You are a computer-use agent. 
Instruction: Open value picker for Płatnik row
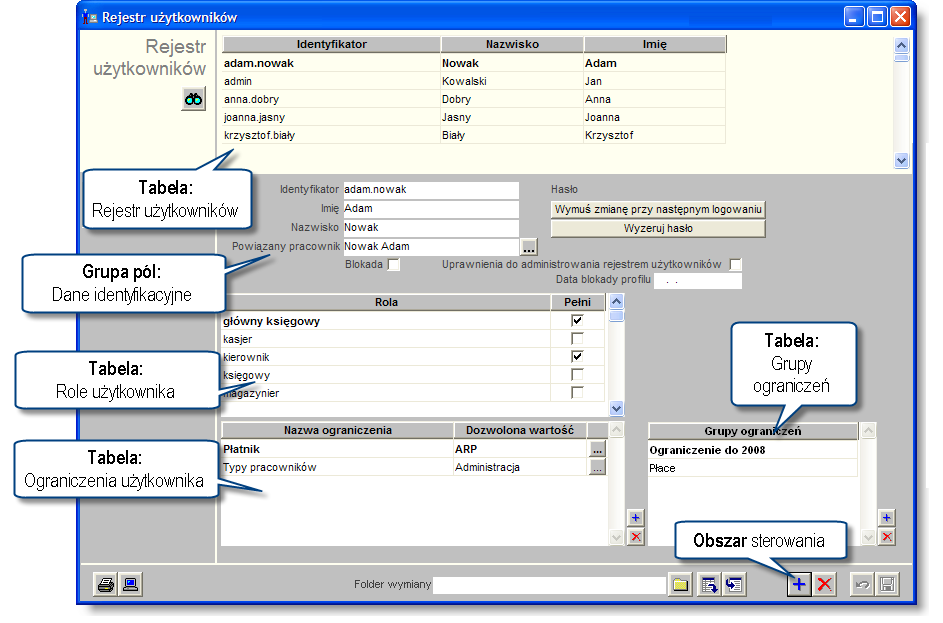pos(597,449)
